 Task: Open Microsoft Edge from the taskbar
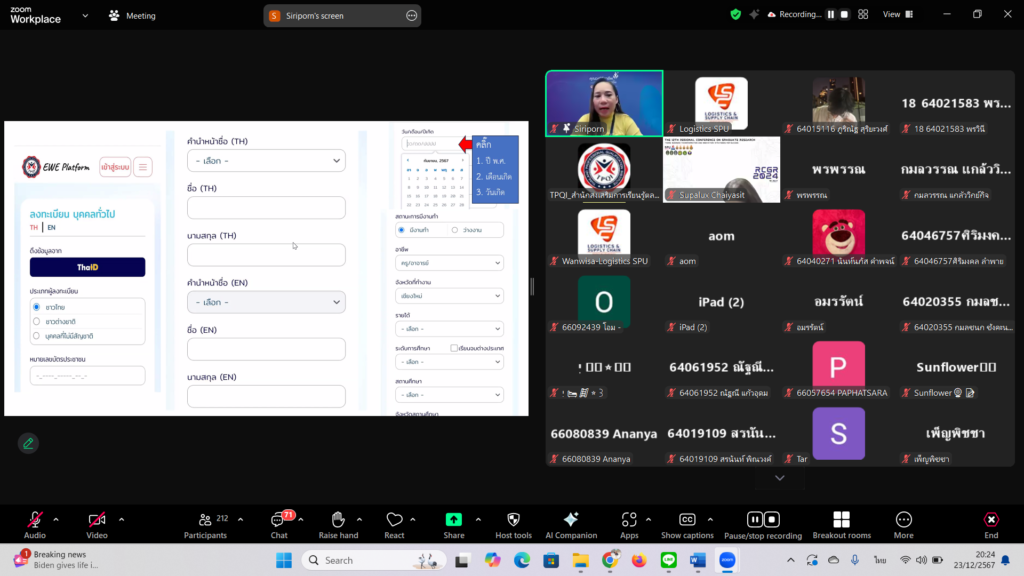pyautogui.click(x=522, y=560)
